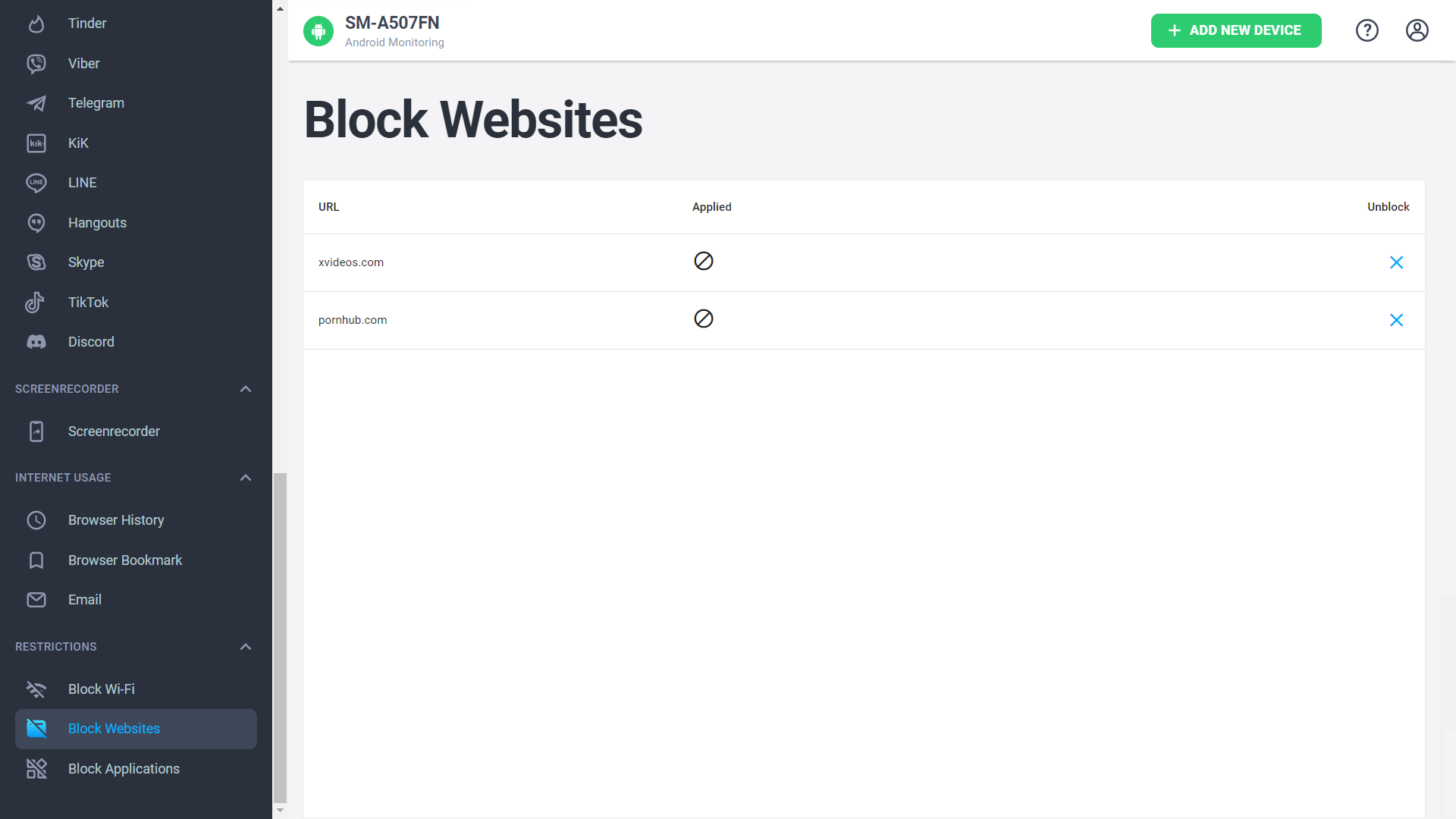
Task: Click the Block Wi-Fi crossed signal icon
Action: click(36, 689)
